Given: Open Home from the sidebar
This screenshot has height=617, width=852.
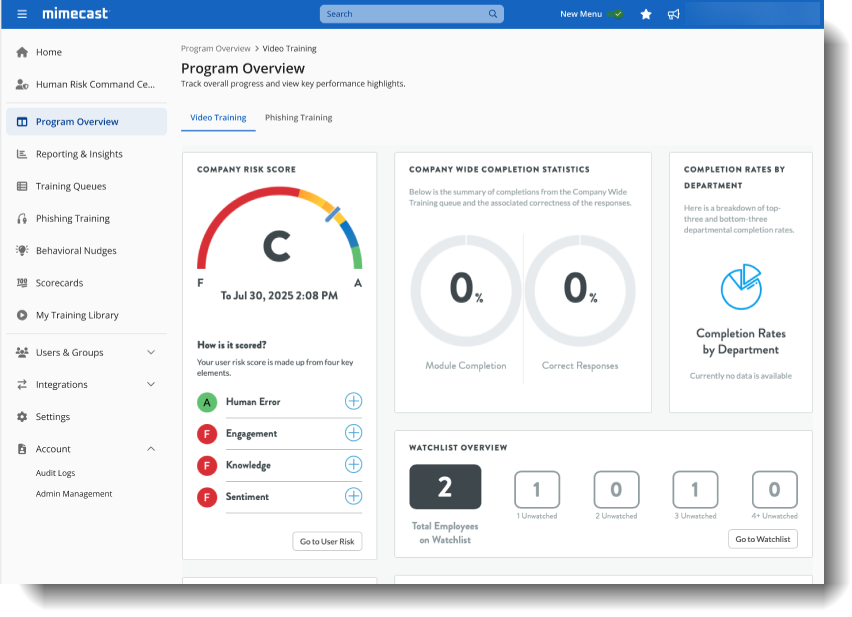Looking at the screenshot, I should click(x=48, y=52).
